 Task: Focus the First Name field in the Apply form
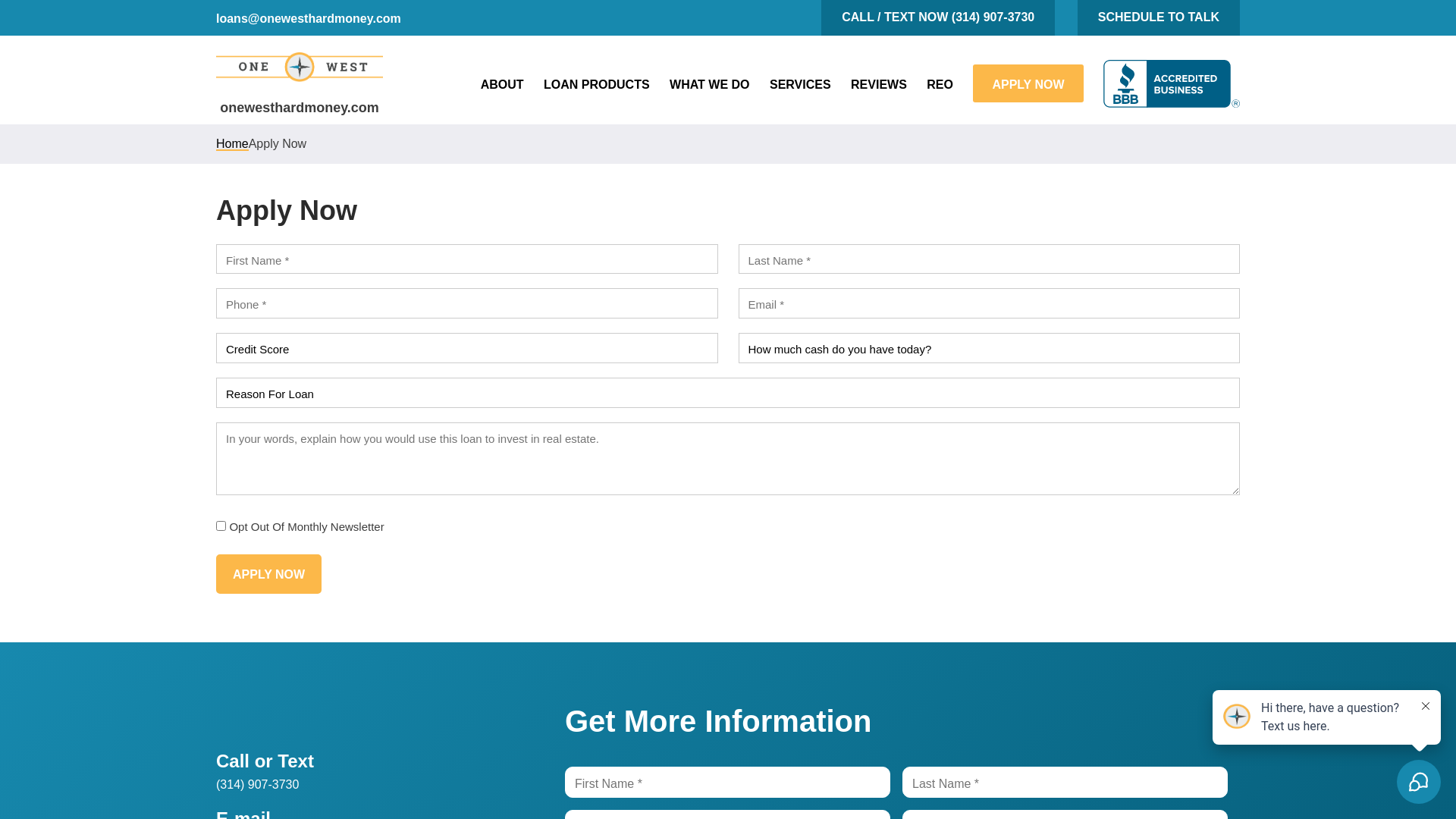pos(466,259)
